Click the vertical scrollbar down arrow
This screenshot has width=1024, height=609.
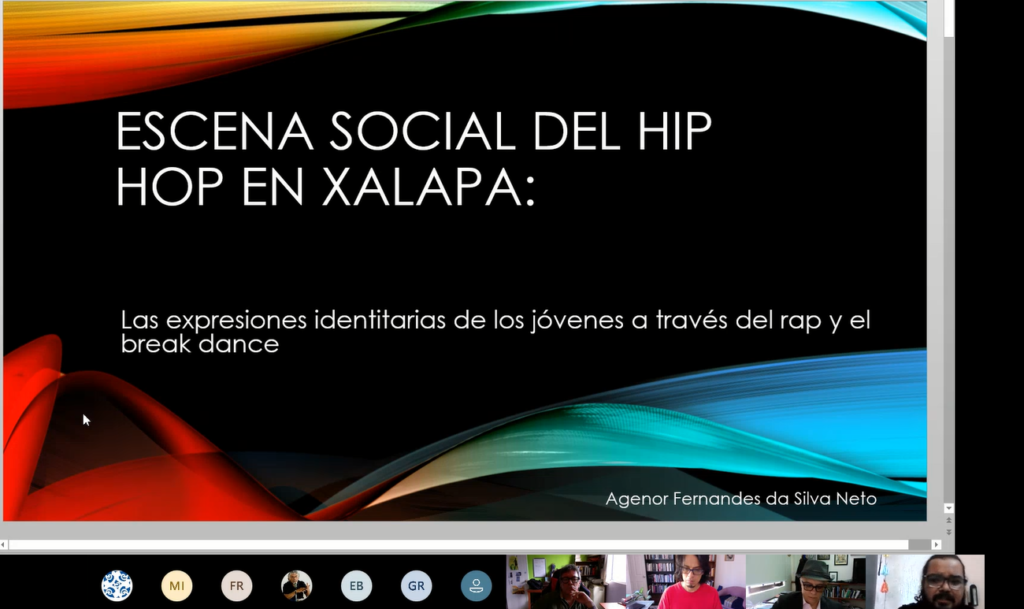(948, 508)
